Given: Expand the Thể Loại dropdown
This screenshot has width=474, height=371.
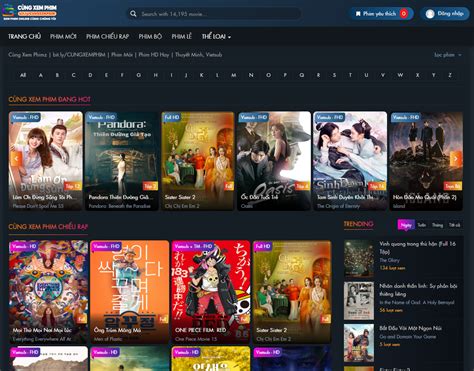Looking at the screenshot, I should pos(216,36).
